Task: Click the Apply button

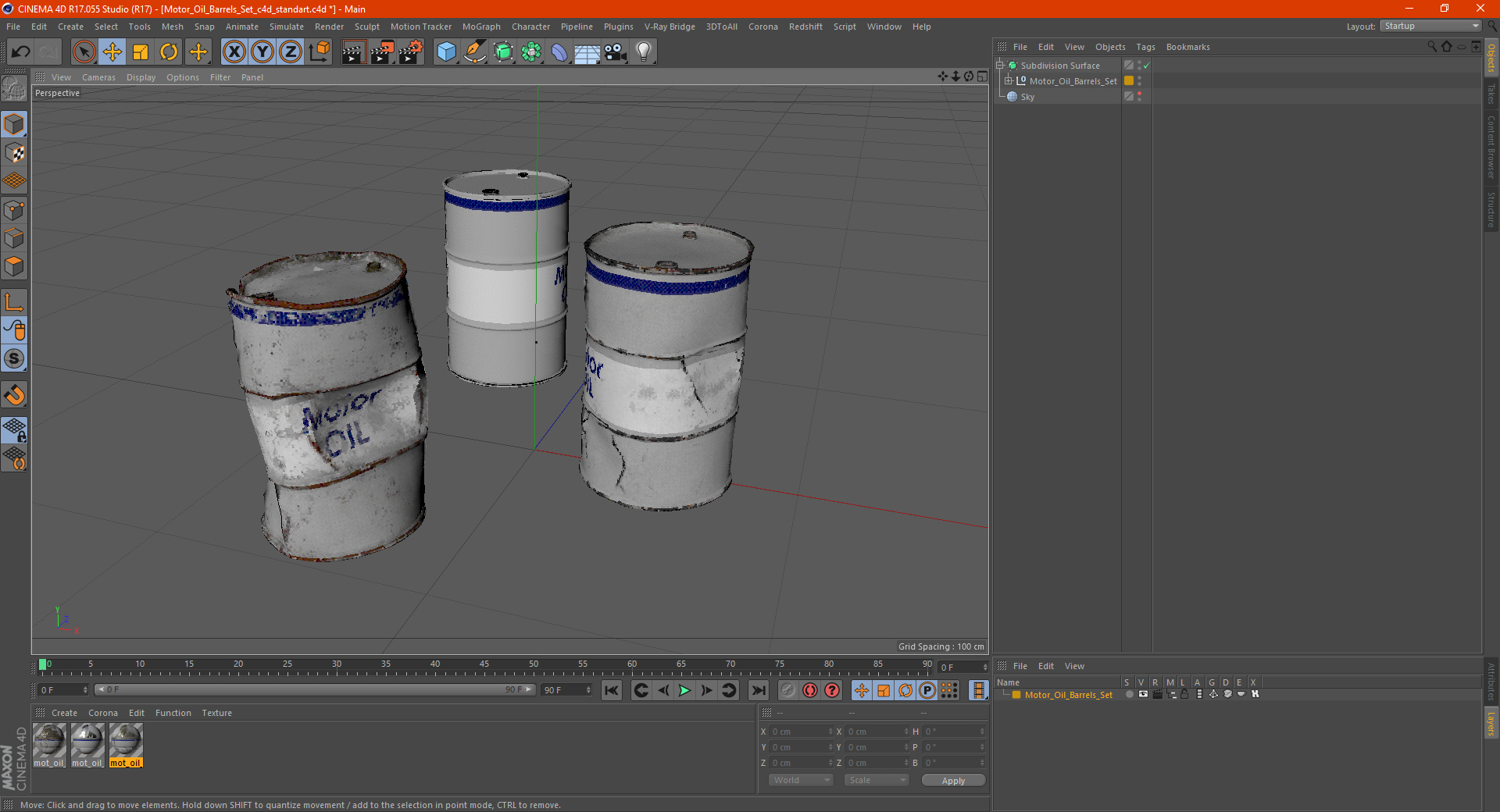Action: (x=953, y=781)
